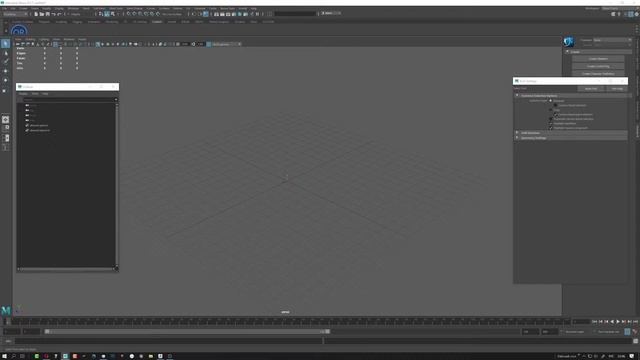The width and height of the screenshot is (640, 360).
Task: Click the Render Settings icon on the status line
Action: click(x=234, y=14)
